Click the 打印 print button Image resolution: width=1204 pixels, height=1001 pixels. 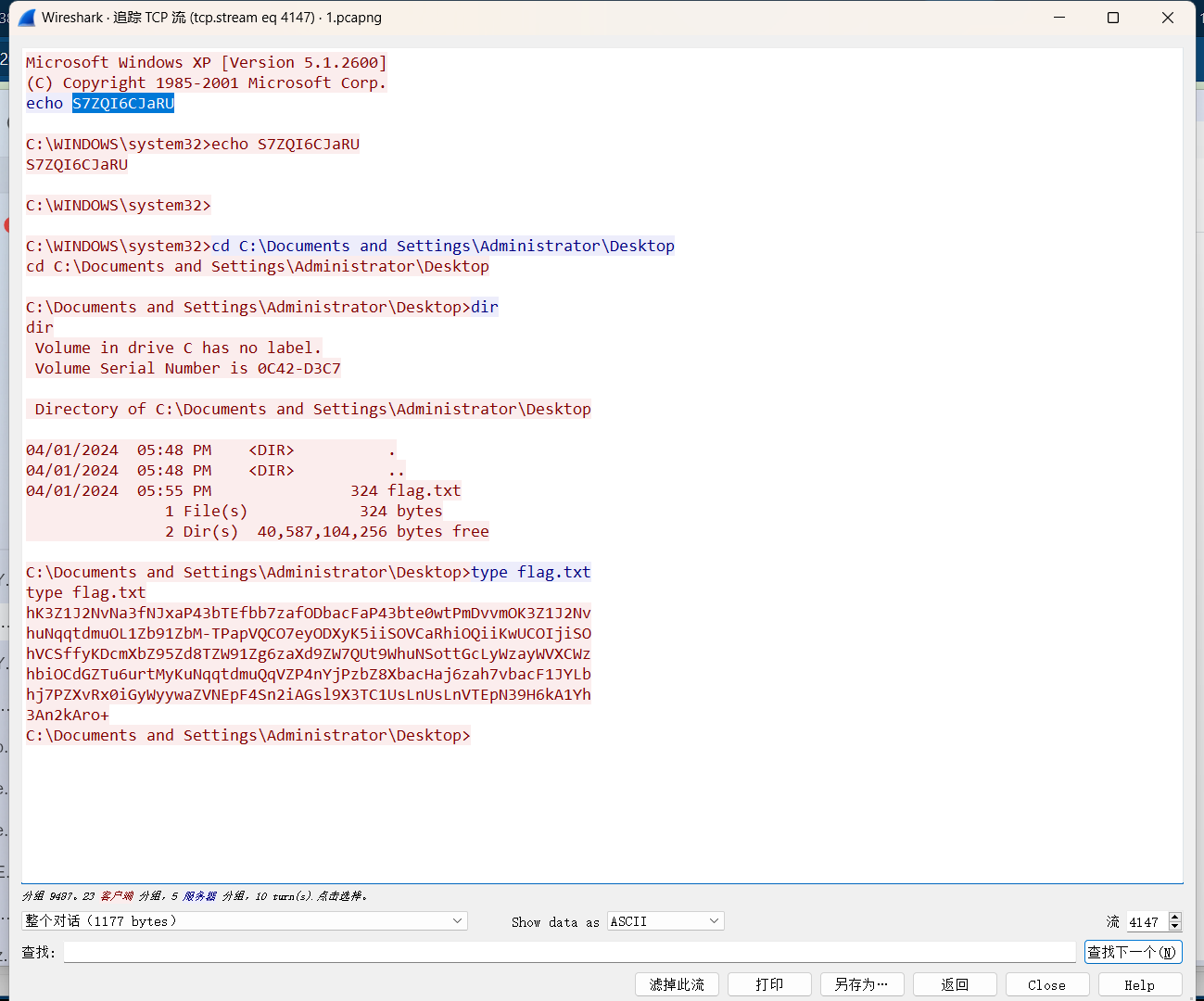point(769,984)
